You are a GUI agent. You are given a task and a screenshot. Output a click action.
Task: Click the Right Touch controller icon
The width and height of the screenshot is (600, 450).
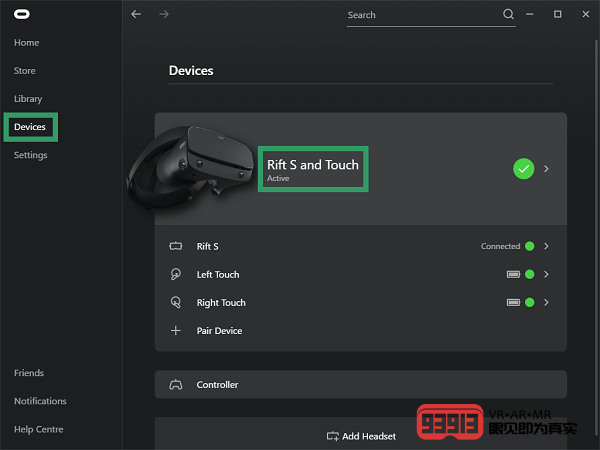pos(176,302)
